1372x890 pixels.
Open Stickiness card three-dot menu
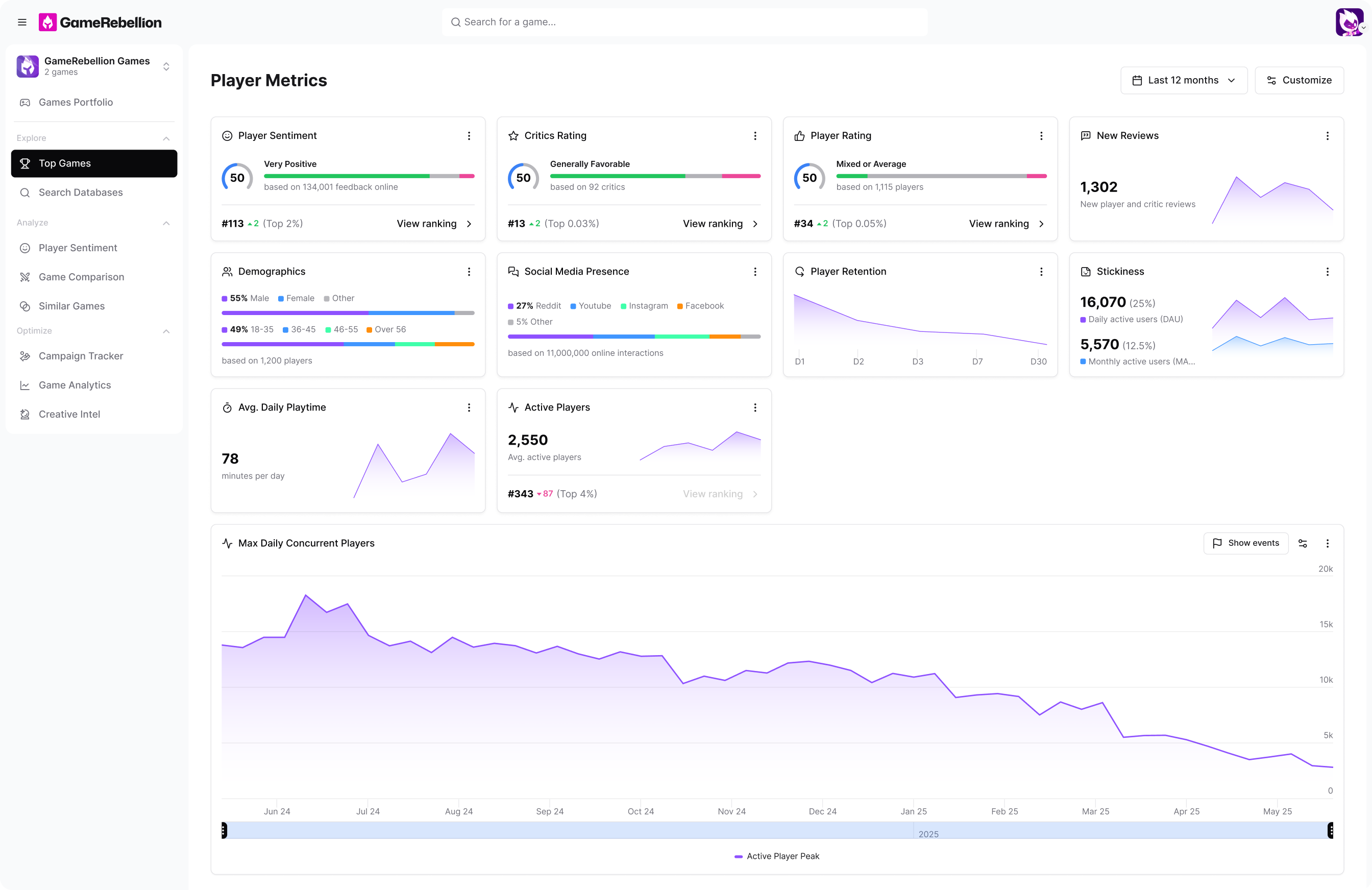click(x=1327, y=272)
